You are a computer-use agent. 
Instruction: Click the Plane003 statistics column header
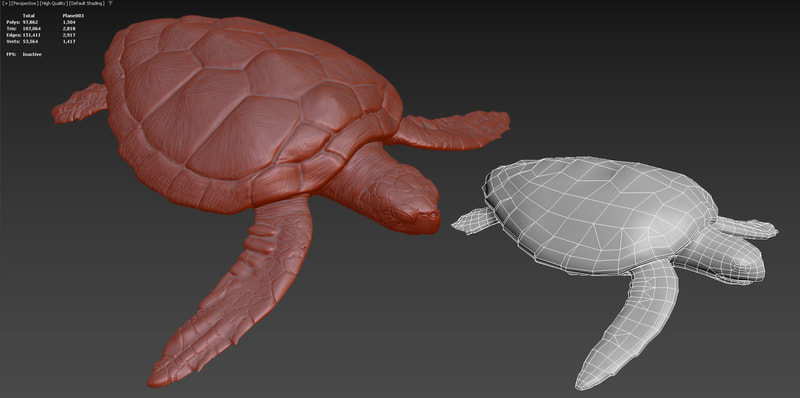point(73,16)
